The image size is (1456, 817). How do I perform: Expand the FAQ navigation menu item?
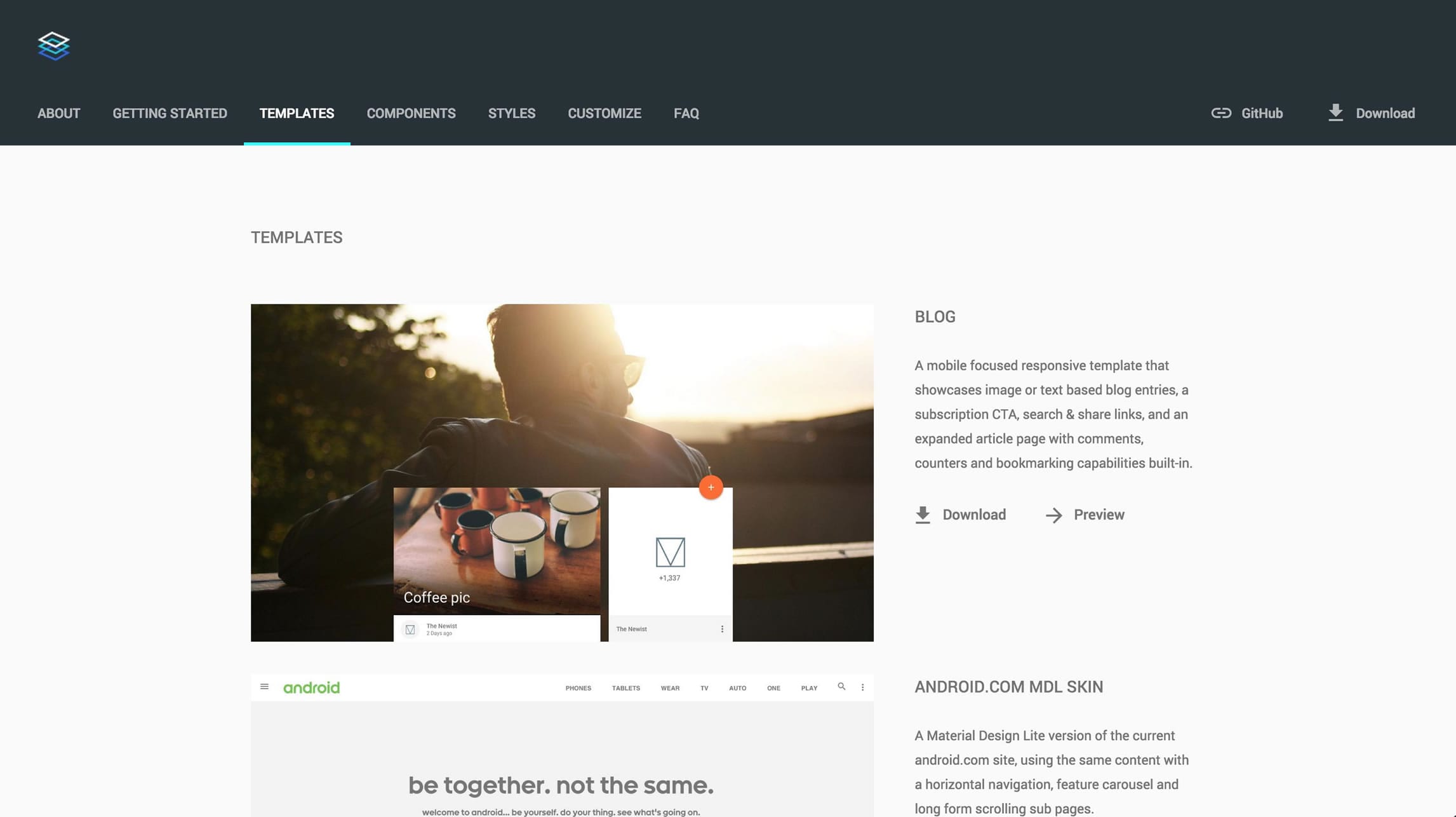coord(686,113)
